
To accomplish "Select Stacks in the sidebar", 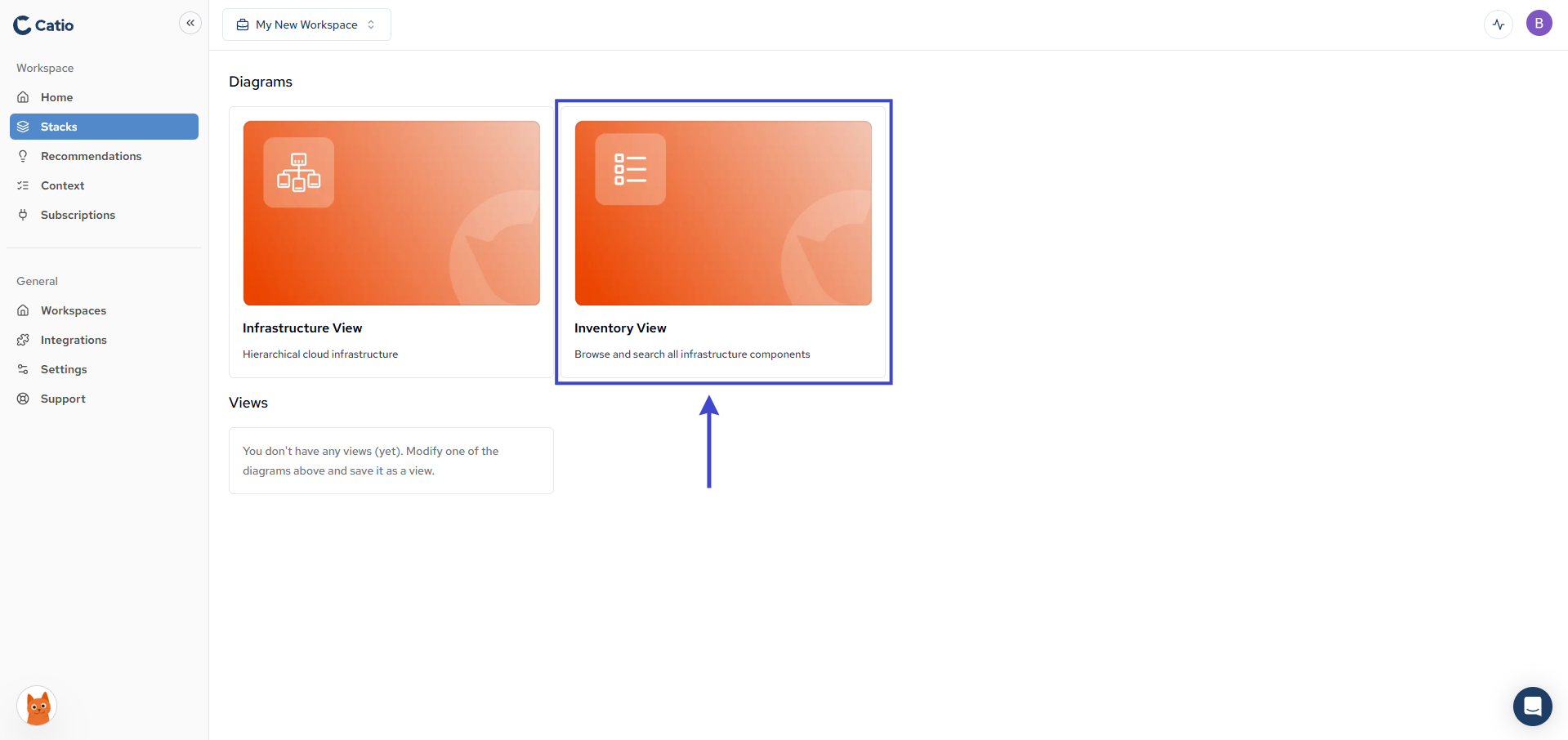I will pyautogui.click(x=59, y=127).
